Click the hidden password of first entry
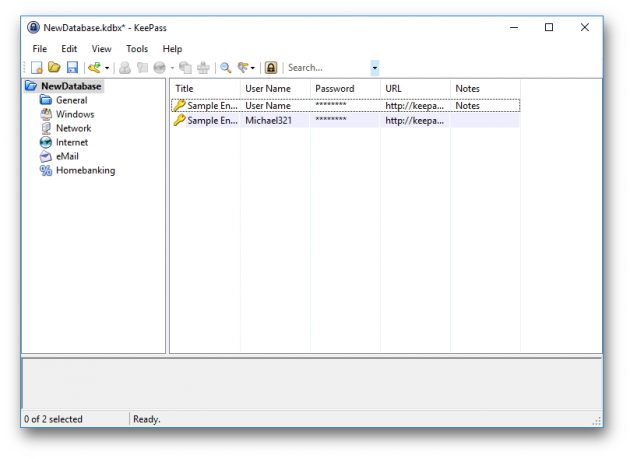 pyautogui.click(x=331, y=105)
